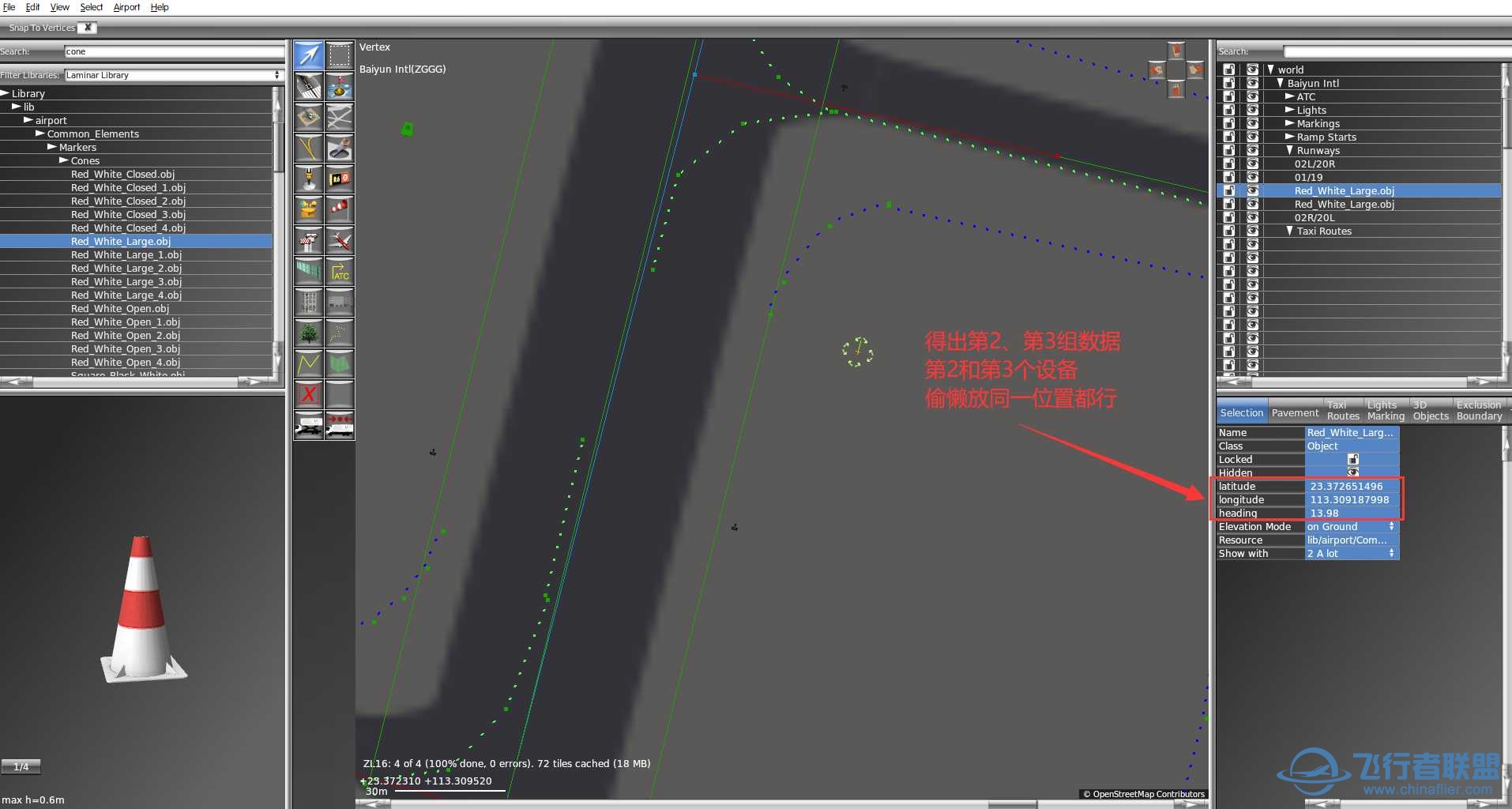
Task: Select the Exclusion zone red X tool
Action: tap(309, 393)
